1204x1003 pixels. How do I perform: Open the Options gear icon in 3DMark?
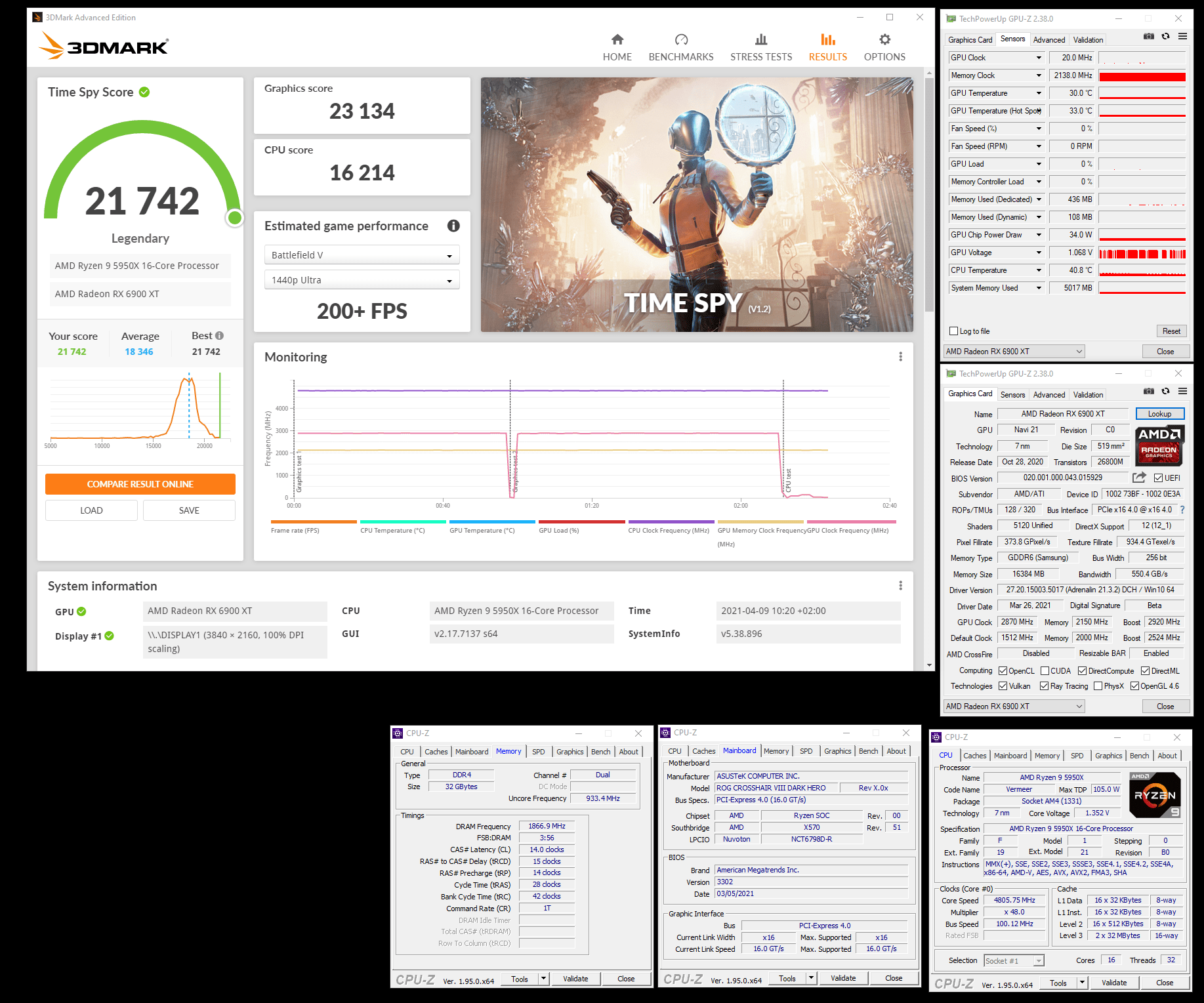(x=884, y=39)
